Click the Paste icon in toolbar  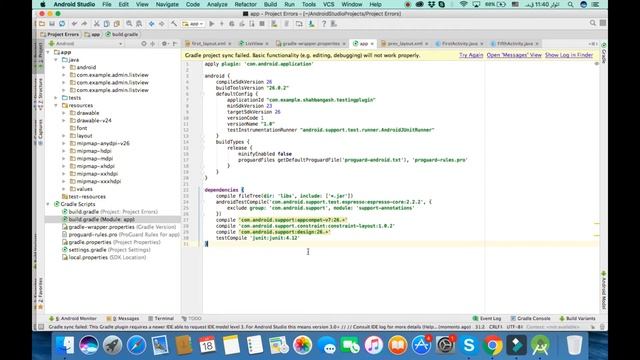point(116,24)
